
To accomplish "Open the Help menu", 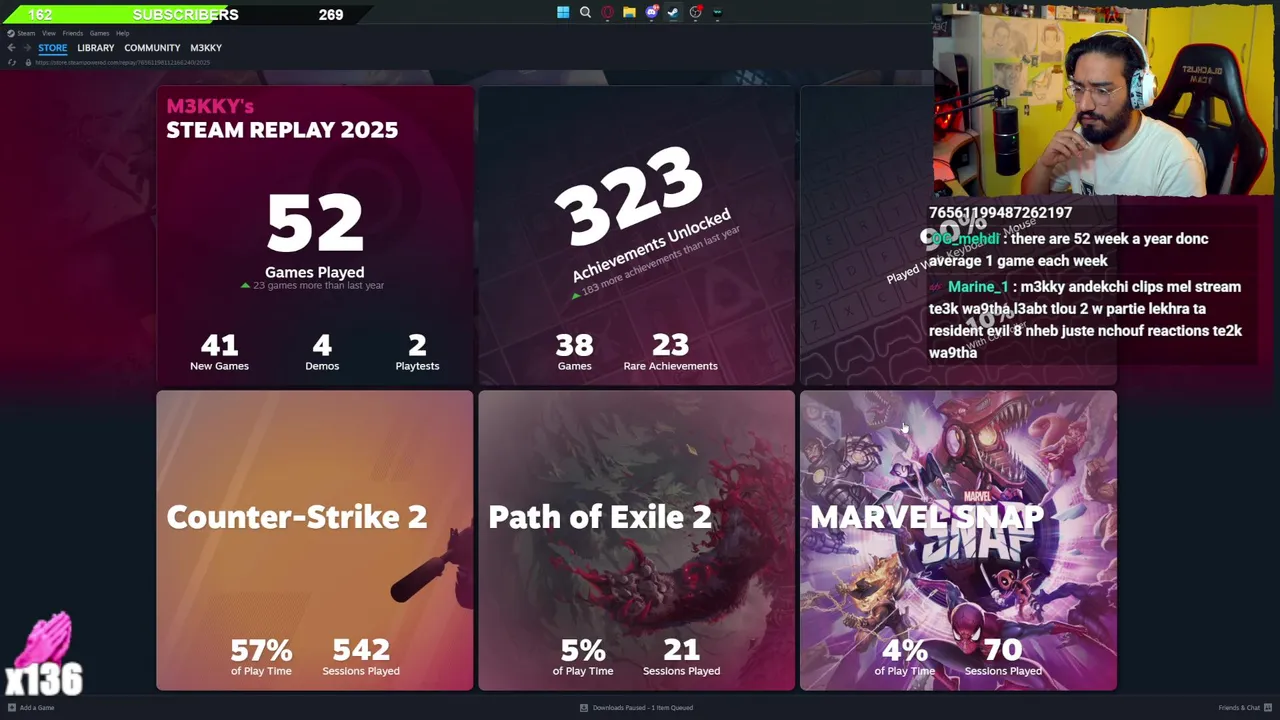I will 122,33.
